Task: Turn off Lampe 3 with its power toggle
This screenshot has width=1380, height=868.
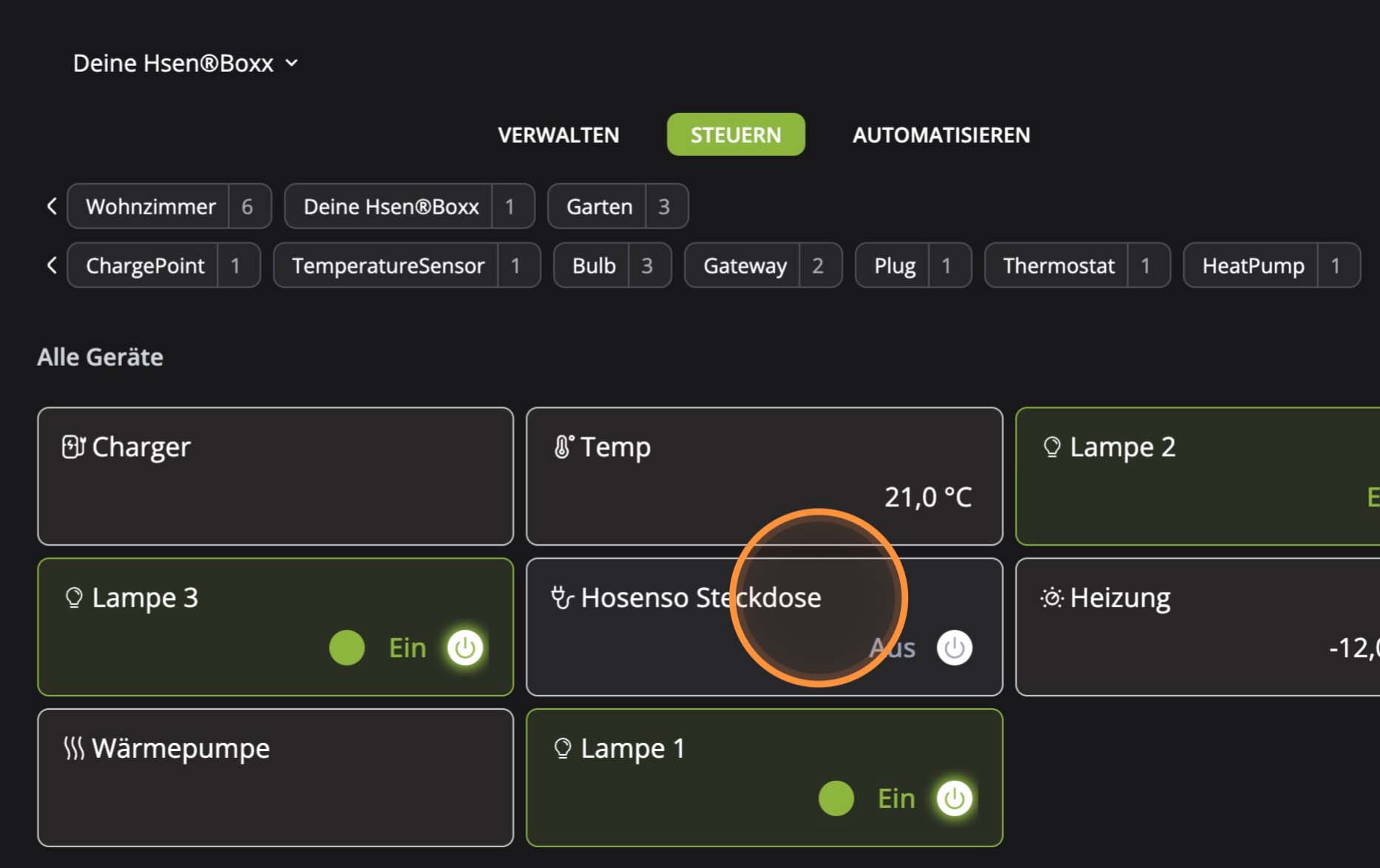Action: [464, 647]
